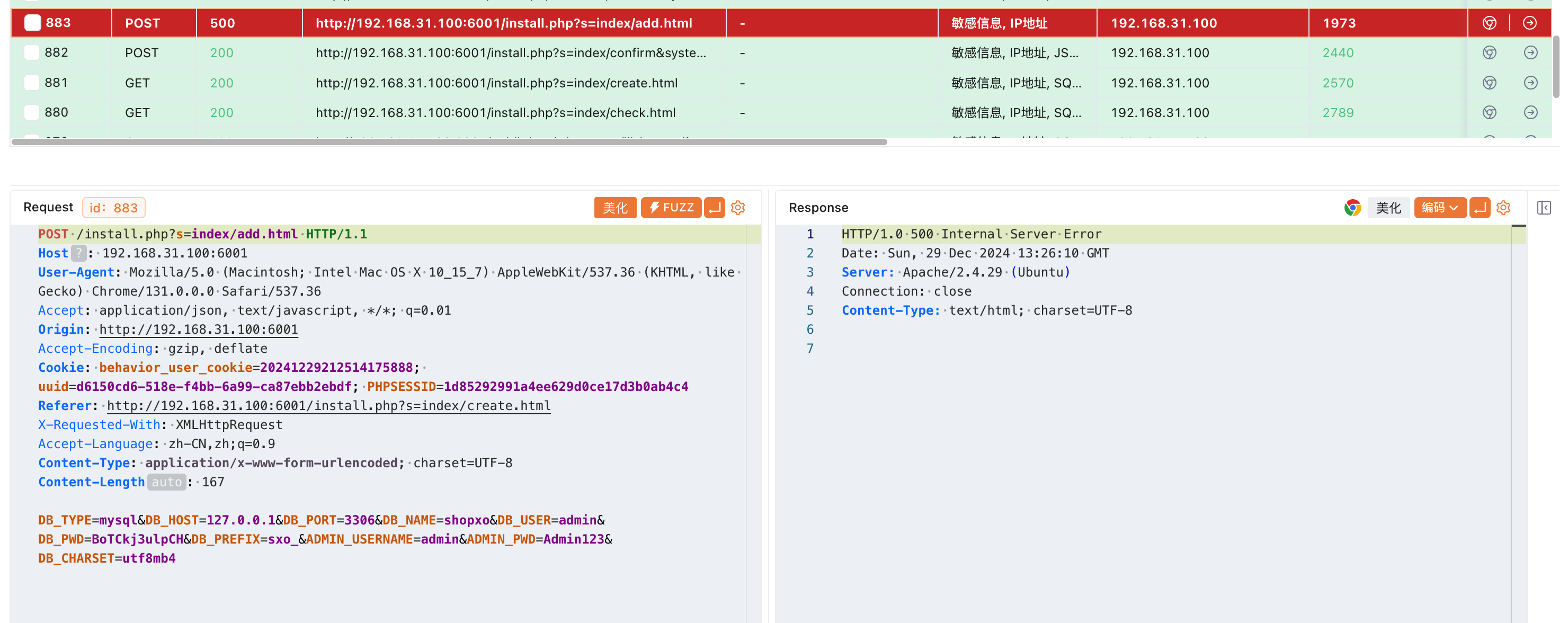The width and height of the screenshot is (1568, 623).
Task: Click body length 2570 in row 881
Action: 1338,83
